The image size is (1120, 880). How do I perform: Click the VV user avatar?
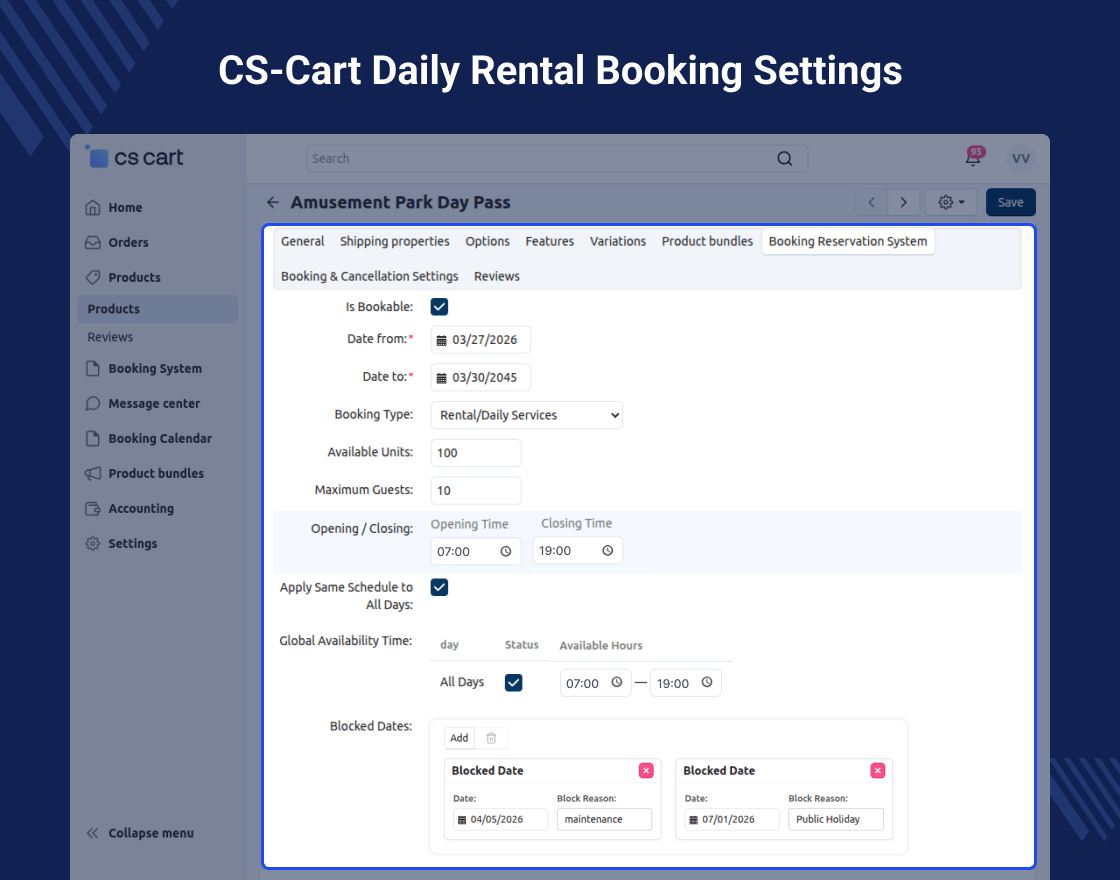pos(1020,158)
